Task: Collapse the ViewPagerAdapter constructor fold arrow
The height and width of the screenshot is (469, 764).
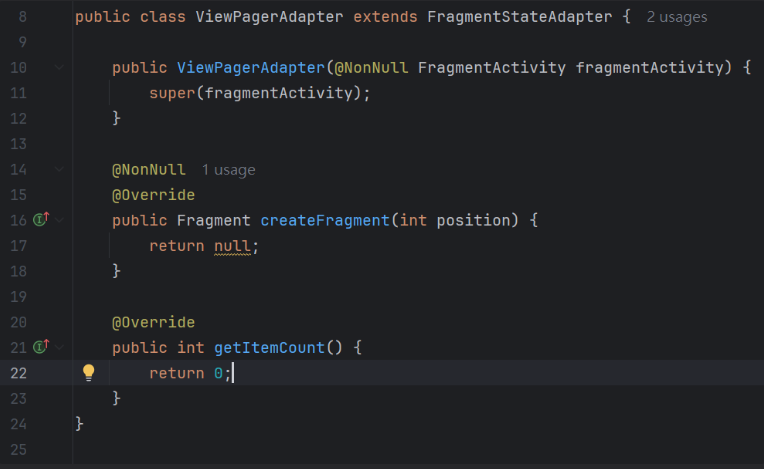Action: point(59,67)
